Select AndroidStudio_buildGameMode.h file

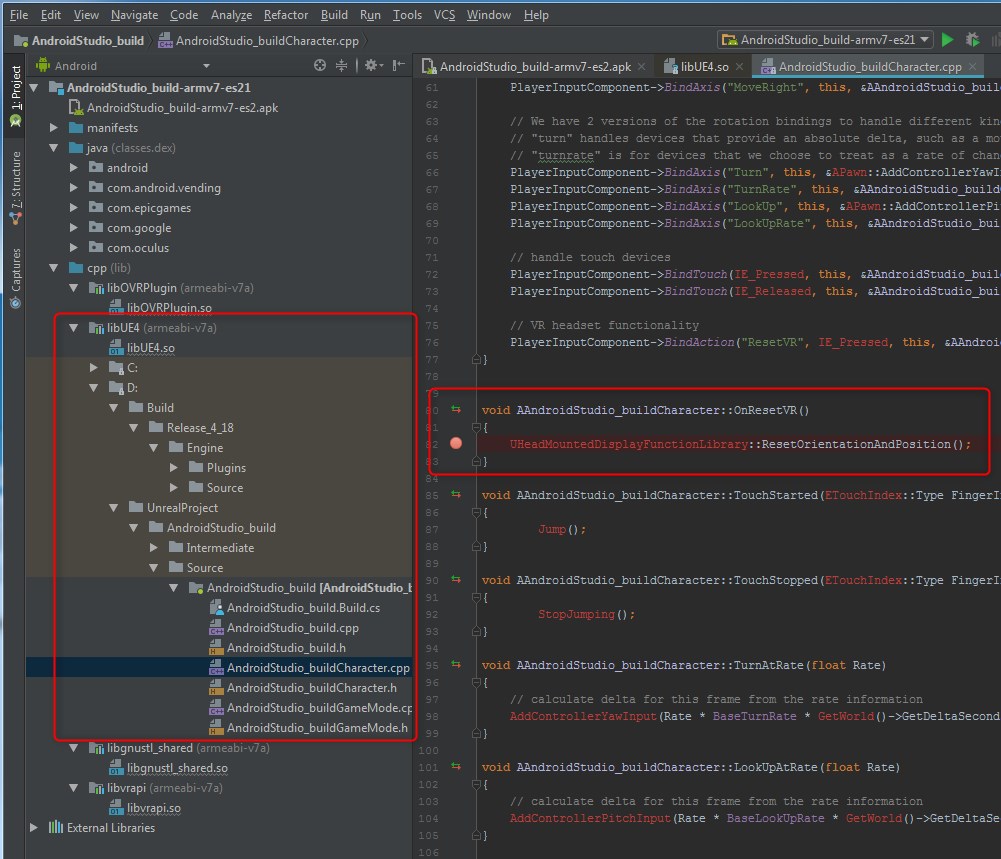pyautogui.click(x=317, y=728)
